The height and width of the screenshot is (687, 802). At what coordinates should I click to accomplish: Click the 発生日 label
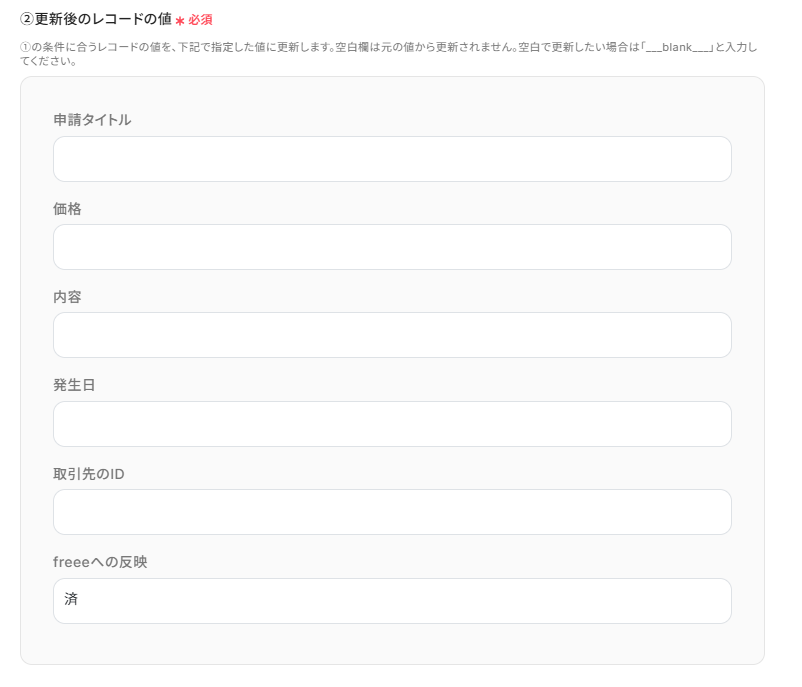point(74,385)
